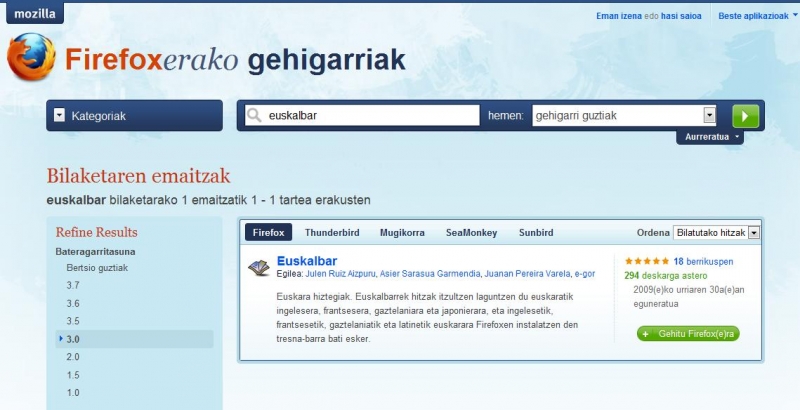Click the 'hasi saioa' login link
800x410 pixels.
click(x=681, y=16)
